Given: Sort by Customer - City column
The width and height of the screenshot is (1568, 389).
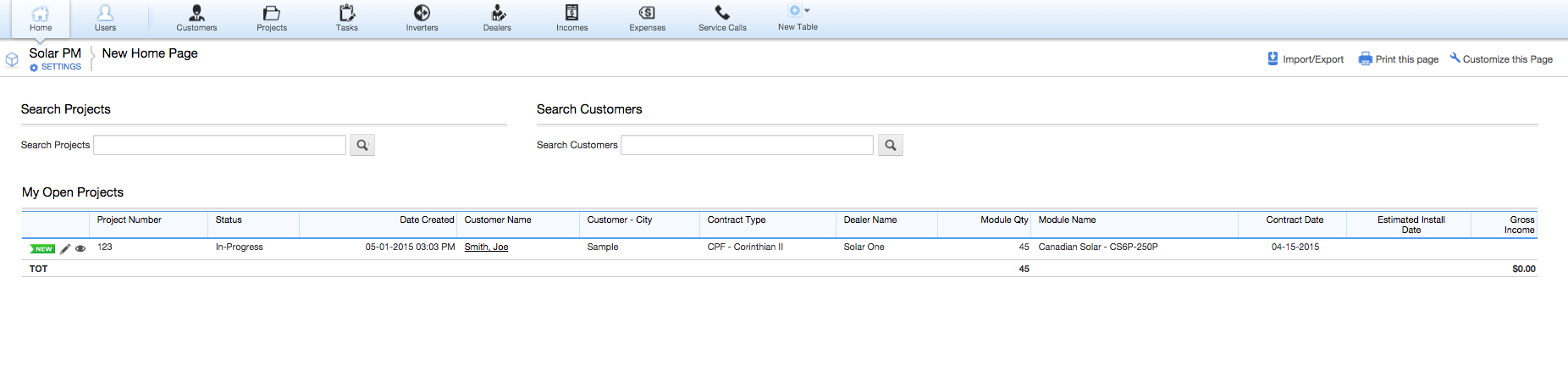Looking at the screenshot, I should [620, 220].
